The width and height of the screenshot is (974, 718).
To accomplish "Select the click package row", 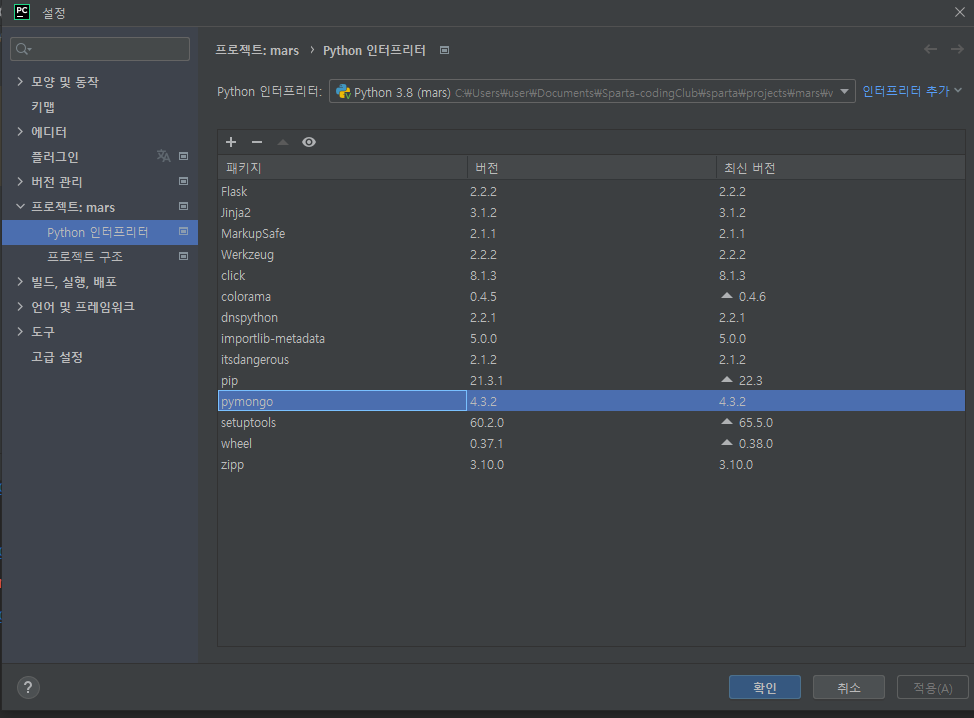I will coord(591,275).
